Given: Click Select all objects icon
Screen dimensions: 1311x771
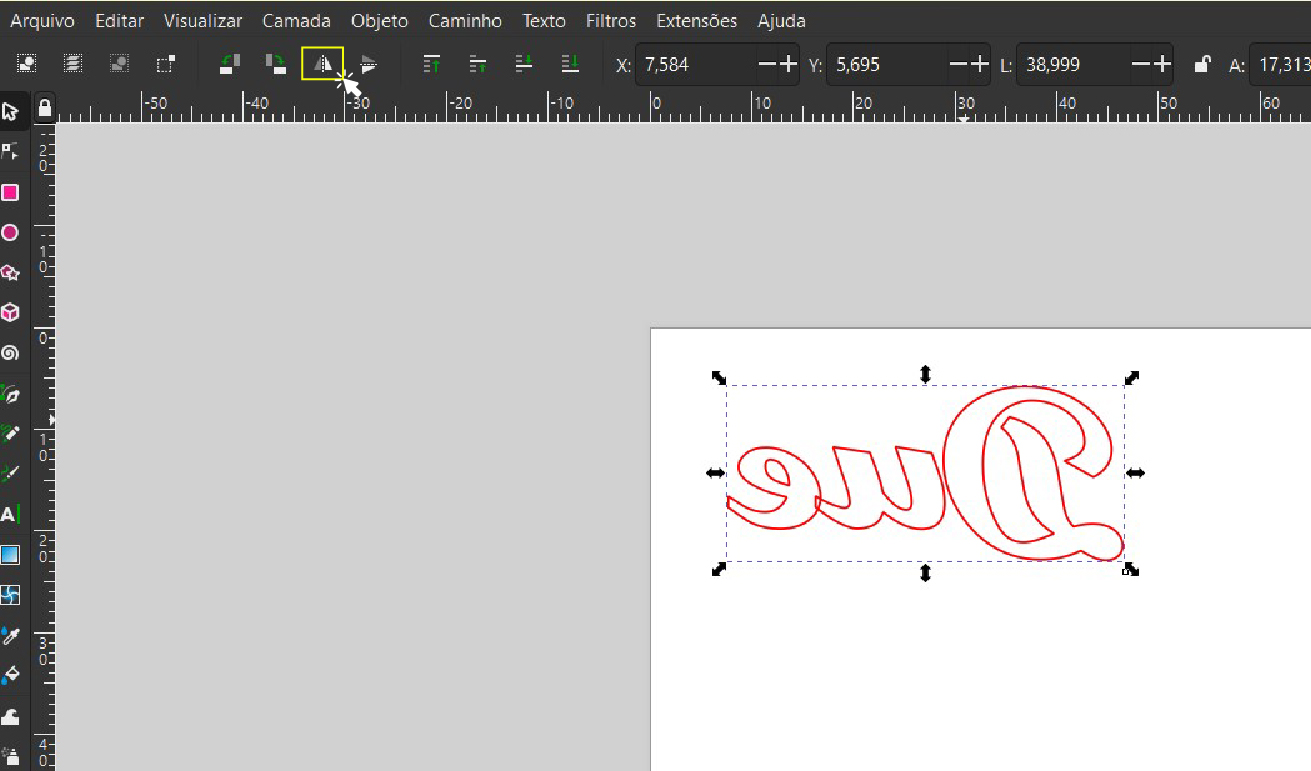Looking at the screenshot, I should 27,64.
